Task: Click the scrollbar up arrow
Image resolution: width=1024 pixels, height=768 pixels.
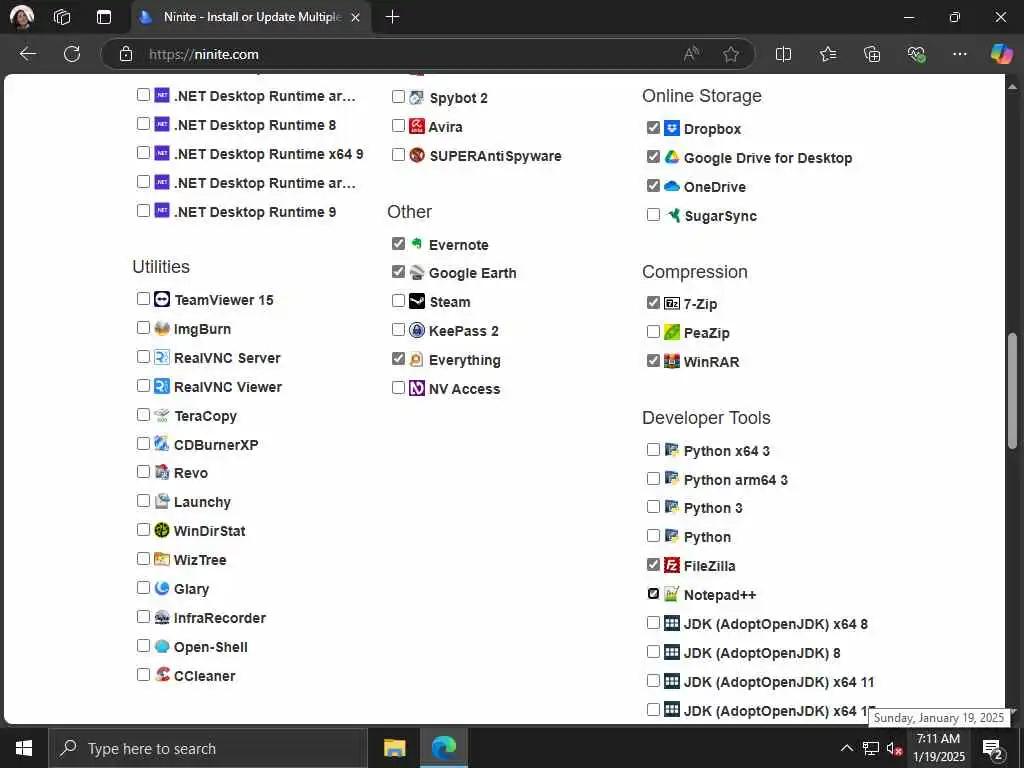Action: click(1012, 86)
